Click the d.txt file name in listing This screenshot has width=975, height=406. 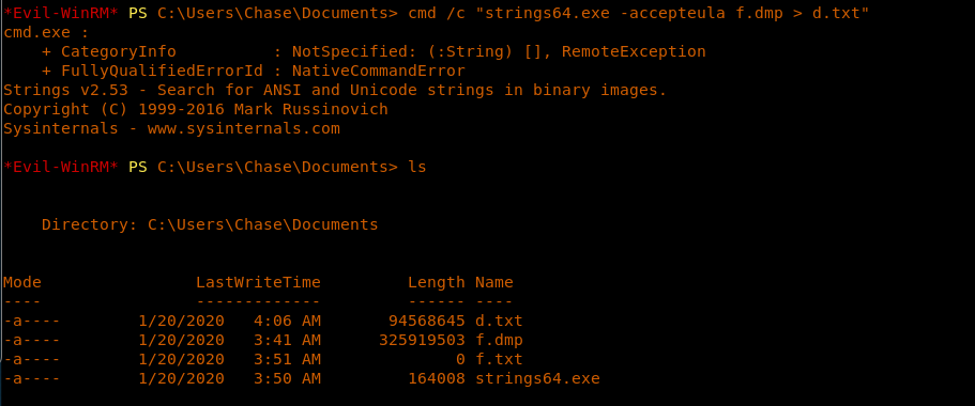(499, 321)
